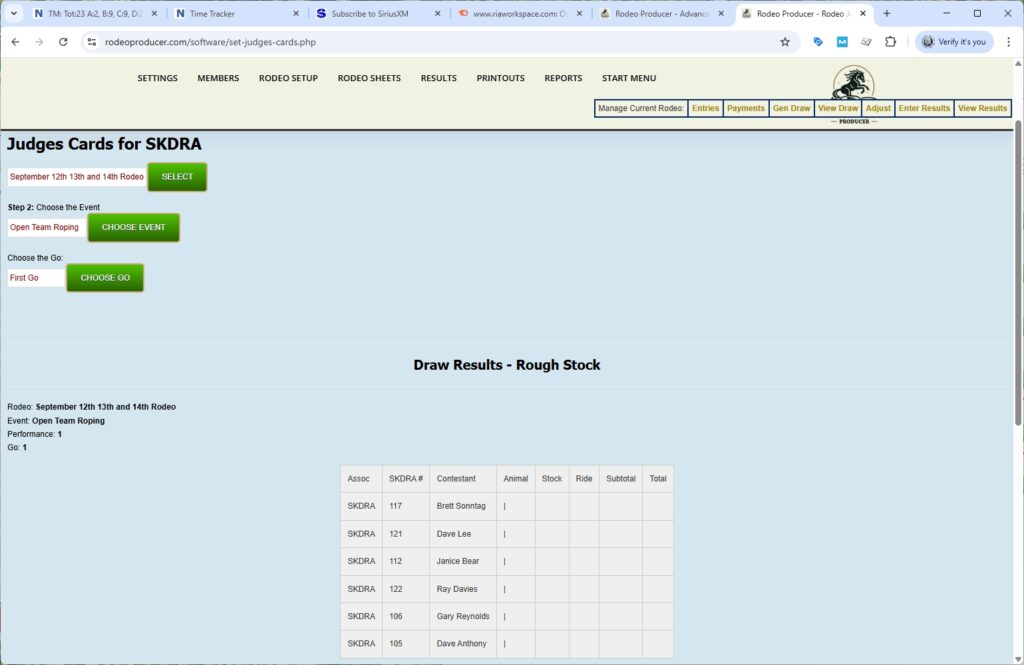Click the Enter Results link
Screen dimensions: 1024x665
(924, 108)
